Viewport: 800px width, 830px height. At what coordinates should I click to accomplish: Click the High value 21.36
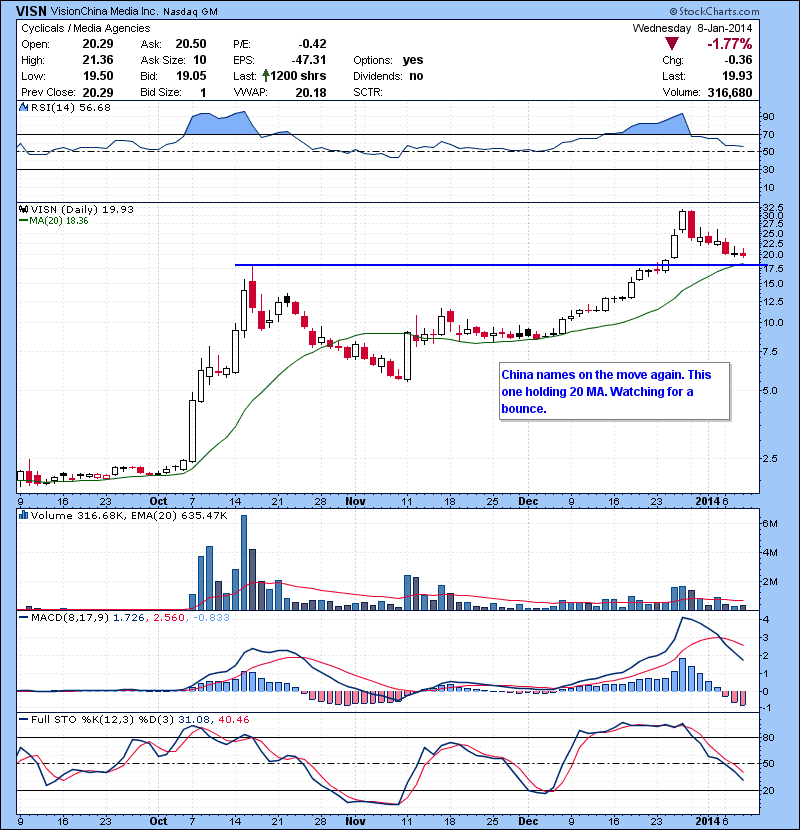click(98, 60)
